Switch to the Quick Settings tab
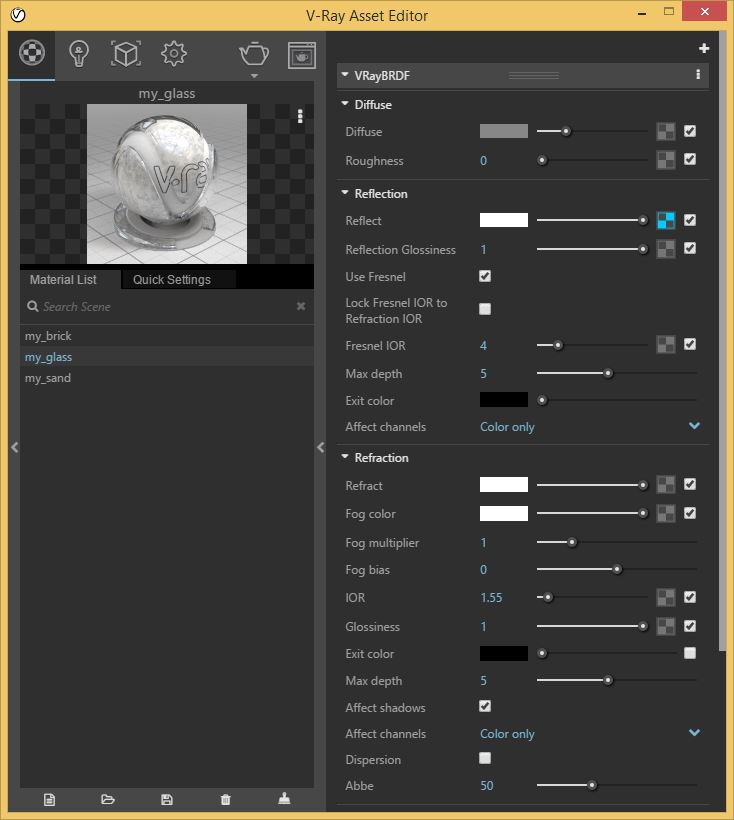 pos(178,279)
